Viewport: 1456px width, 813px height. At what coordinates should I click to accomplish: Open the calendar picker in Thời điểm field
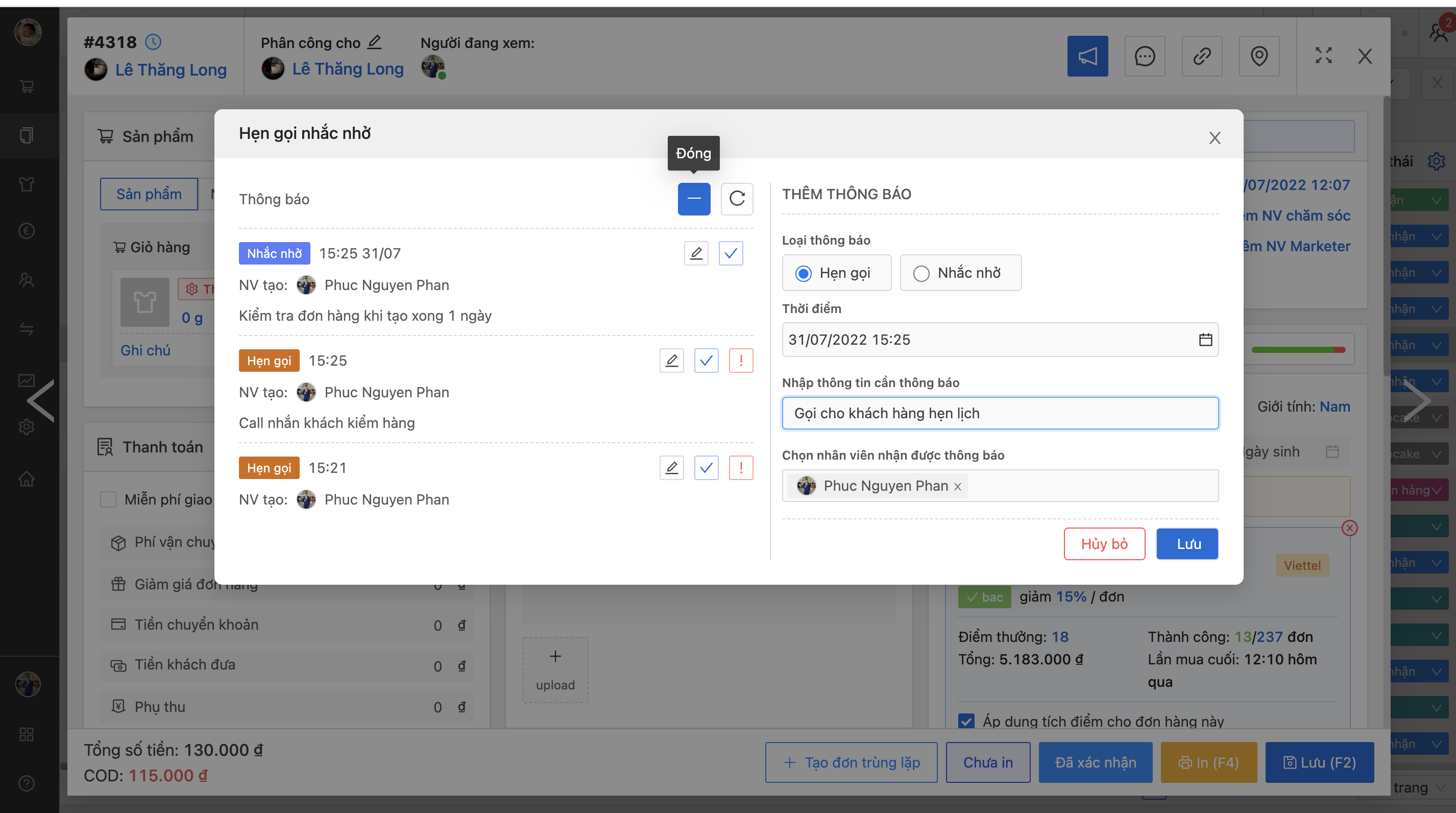click(x=1205, y=339)
